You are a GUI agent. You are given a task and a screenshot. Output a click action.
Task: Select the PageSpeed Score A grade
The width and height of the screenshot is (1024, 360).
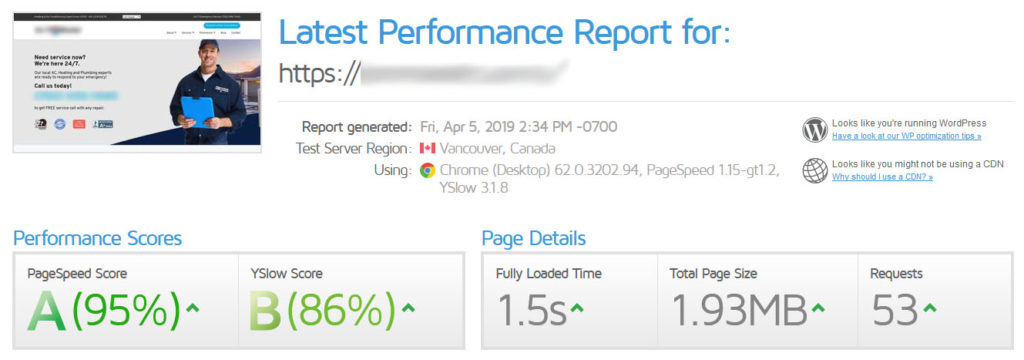(46, 310)
